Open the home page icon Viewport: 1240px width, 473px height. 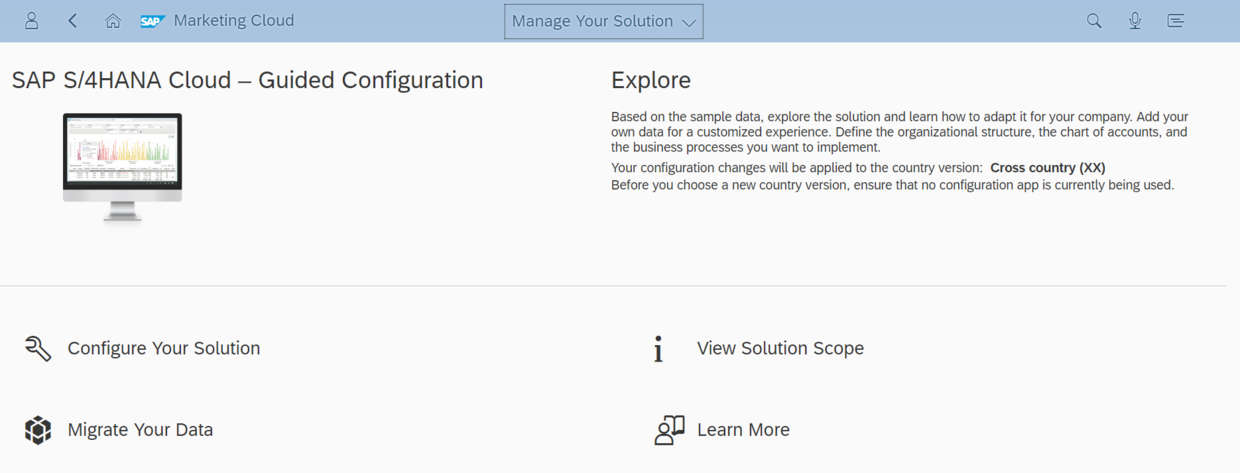click(113, 20)
